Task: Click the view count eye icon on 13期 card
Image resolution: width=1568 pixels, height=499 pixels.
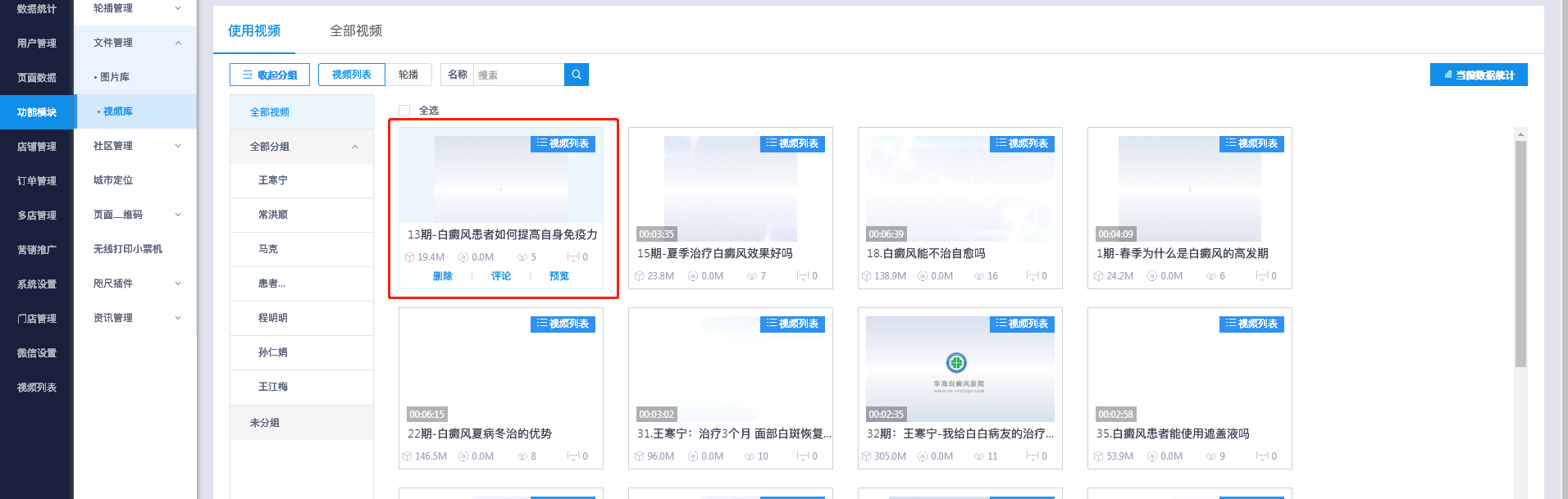Action: pos(522,257)
